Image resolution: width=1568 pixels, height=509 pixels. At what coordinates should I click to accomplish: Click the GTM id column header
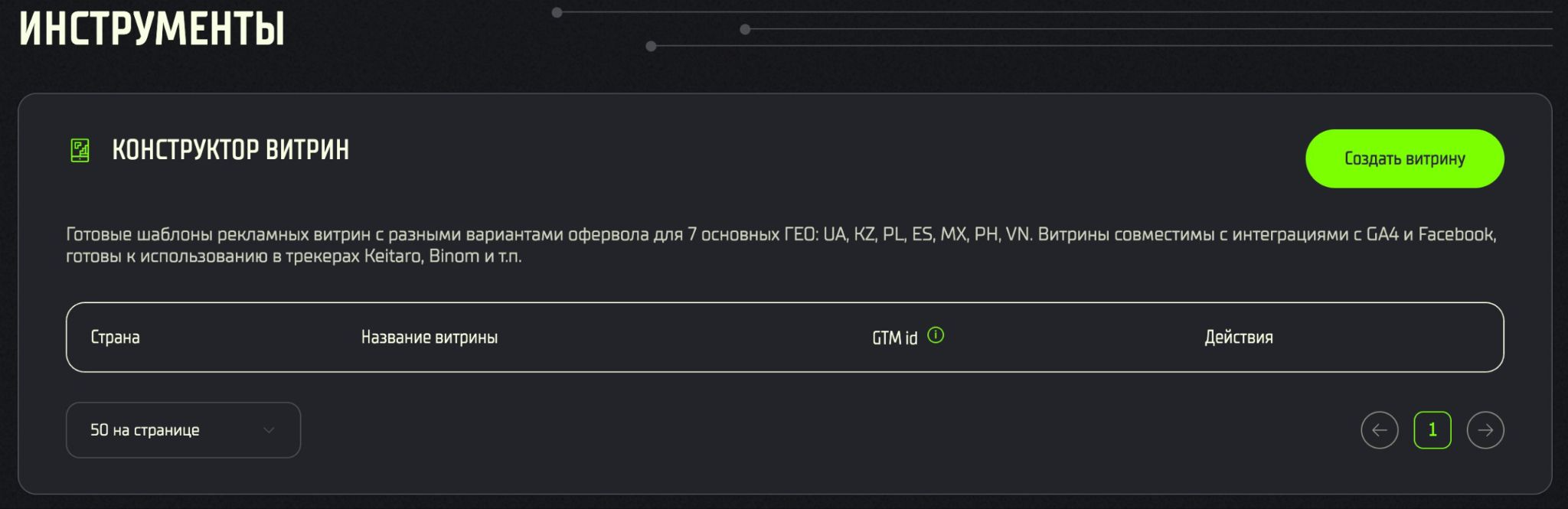(894, 338)
